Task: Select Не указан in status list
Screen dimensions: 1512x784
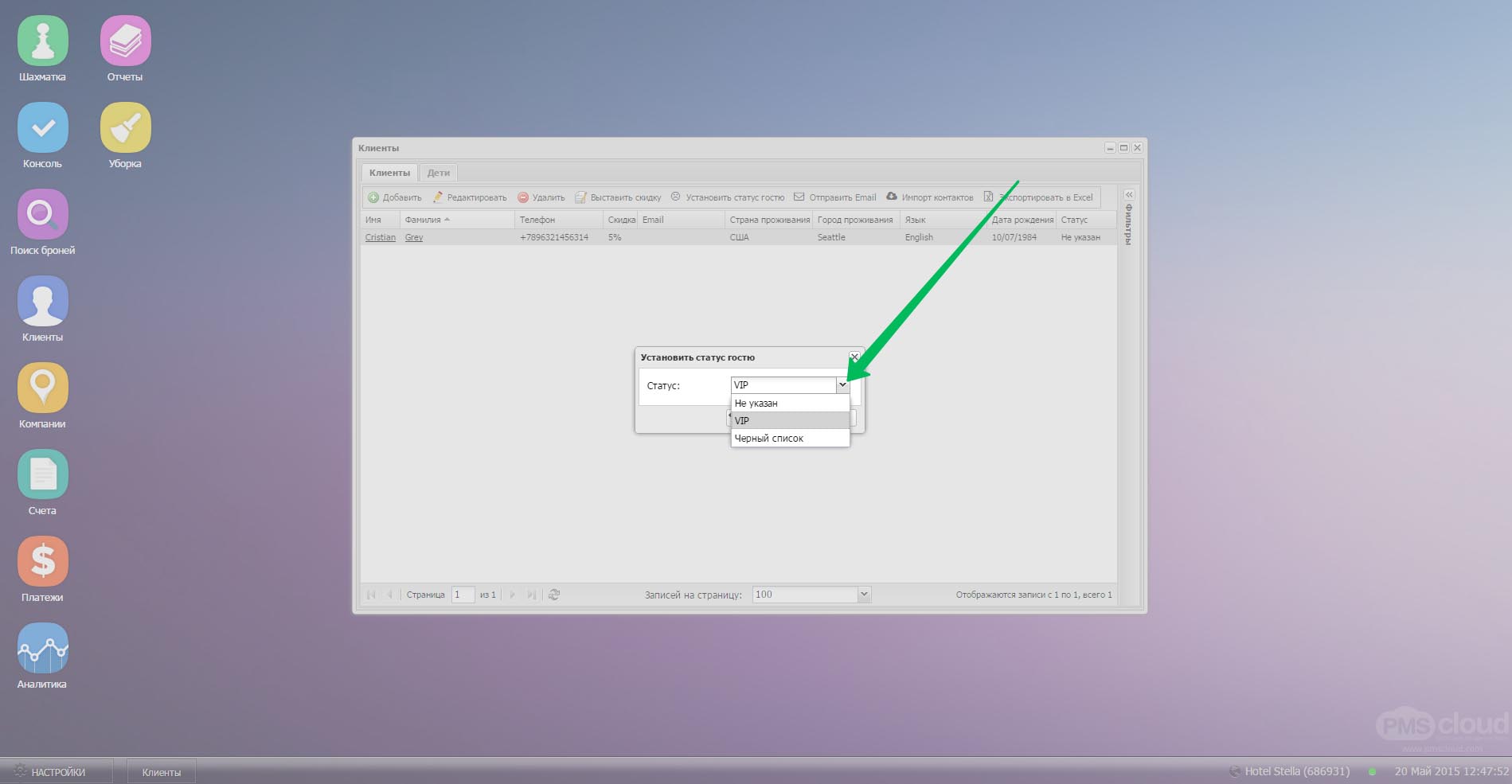Action: [x=790, y=404]
